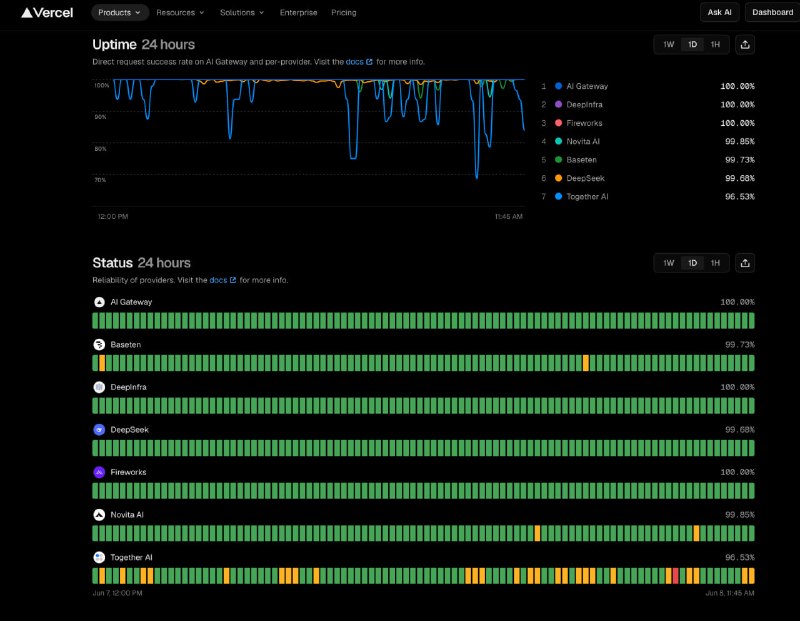The height and width of the screenshot is (621, 800).
Task: Go to the Enterprise page
Action: coord(298,12)
